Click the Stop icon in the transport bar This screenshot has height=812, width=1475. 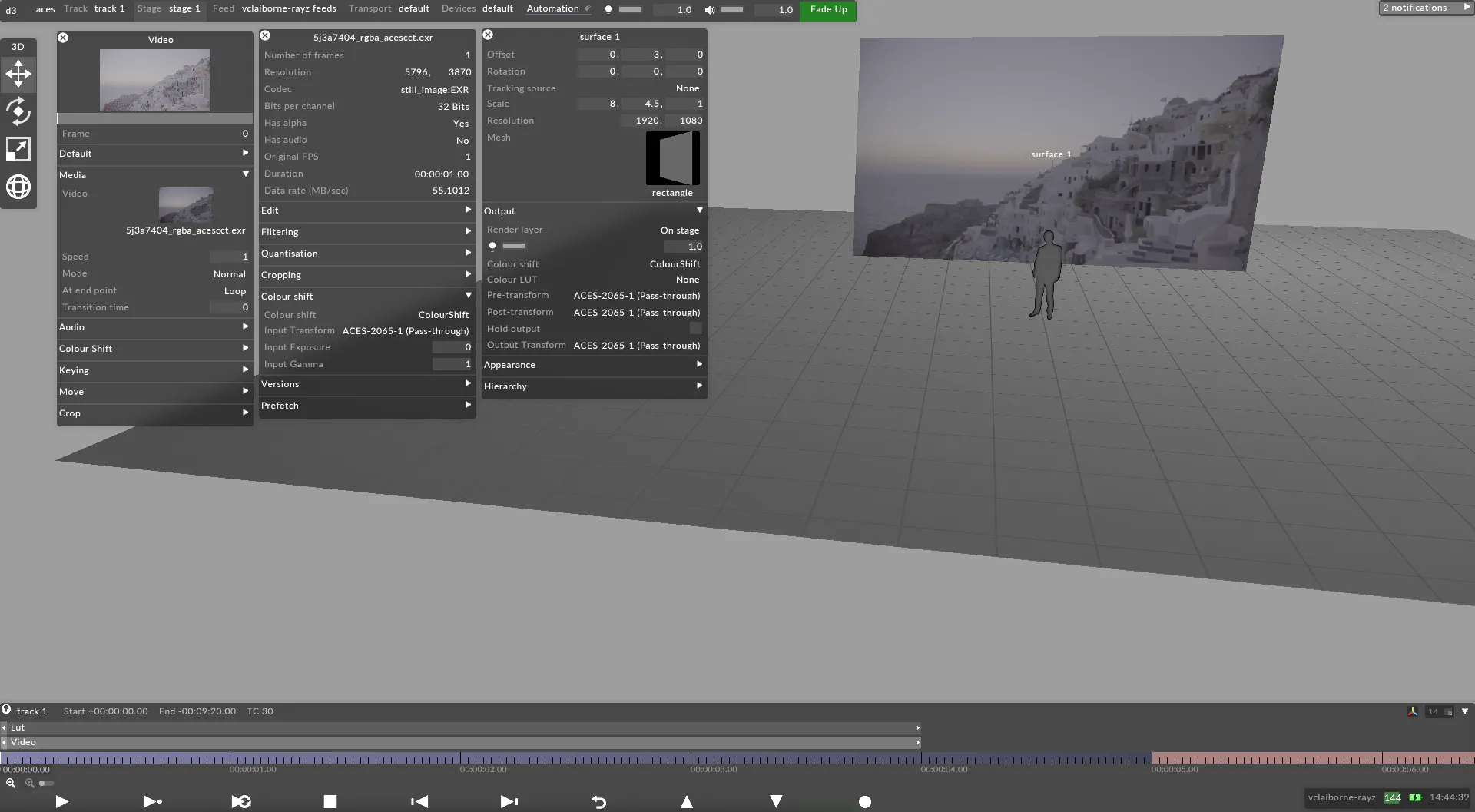(330, 801)
